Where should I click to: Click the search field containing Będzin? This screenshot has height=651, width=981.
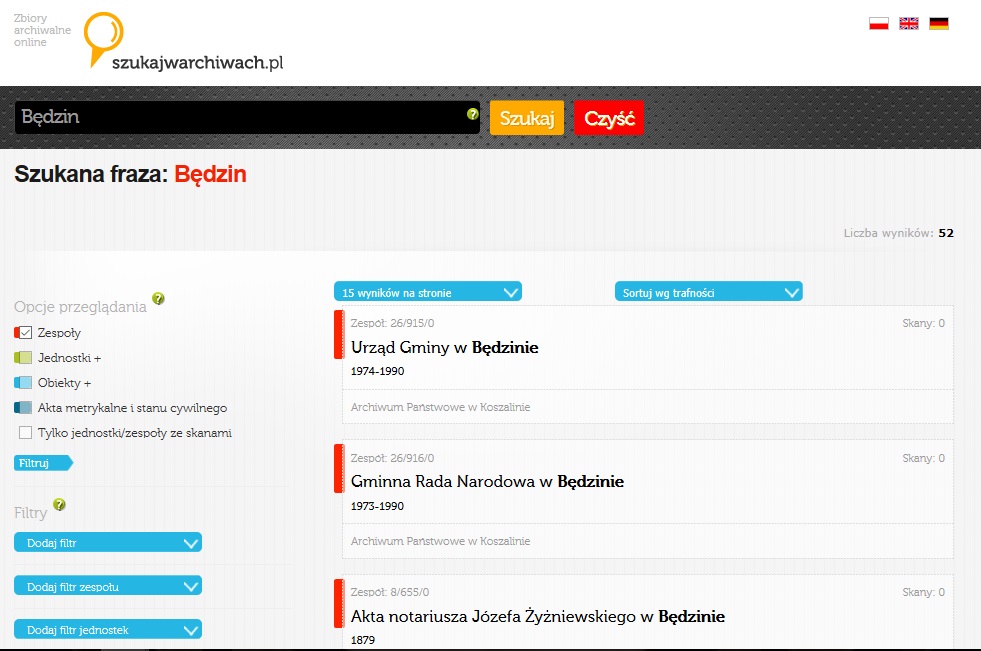tap(240, 117)
